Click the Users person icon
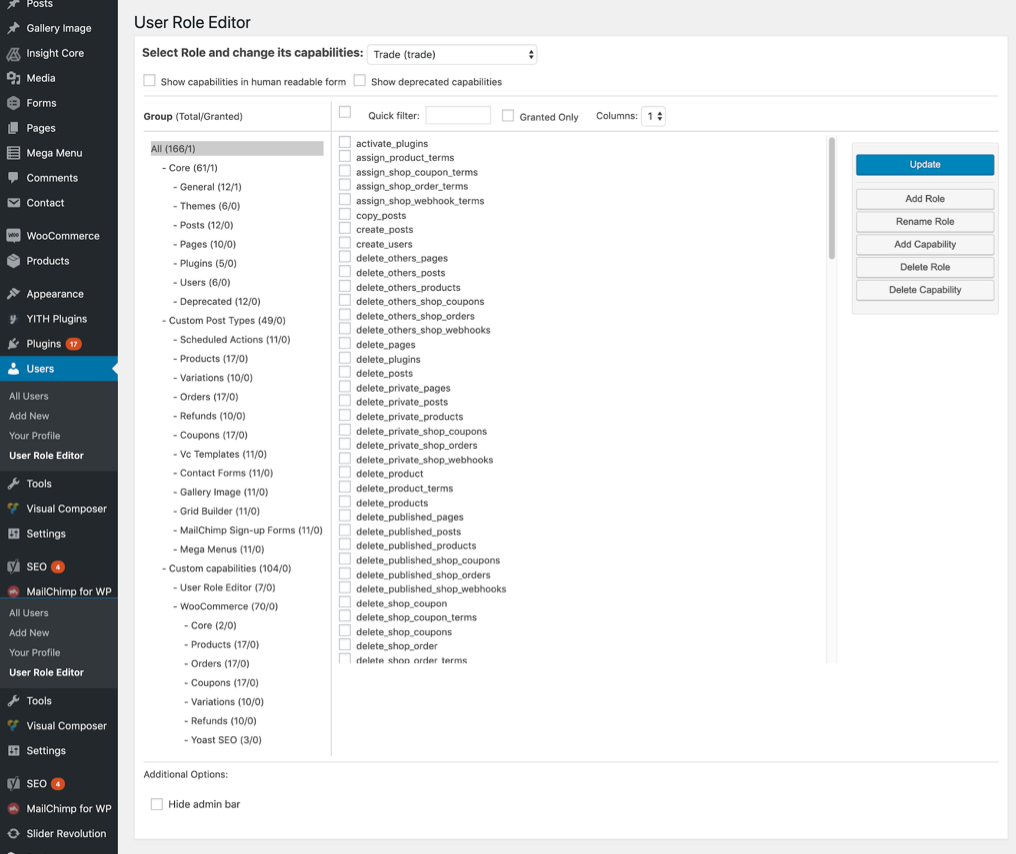This screenshot has width=1016, height=854. pyautogui.click(x=13, y=369)
